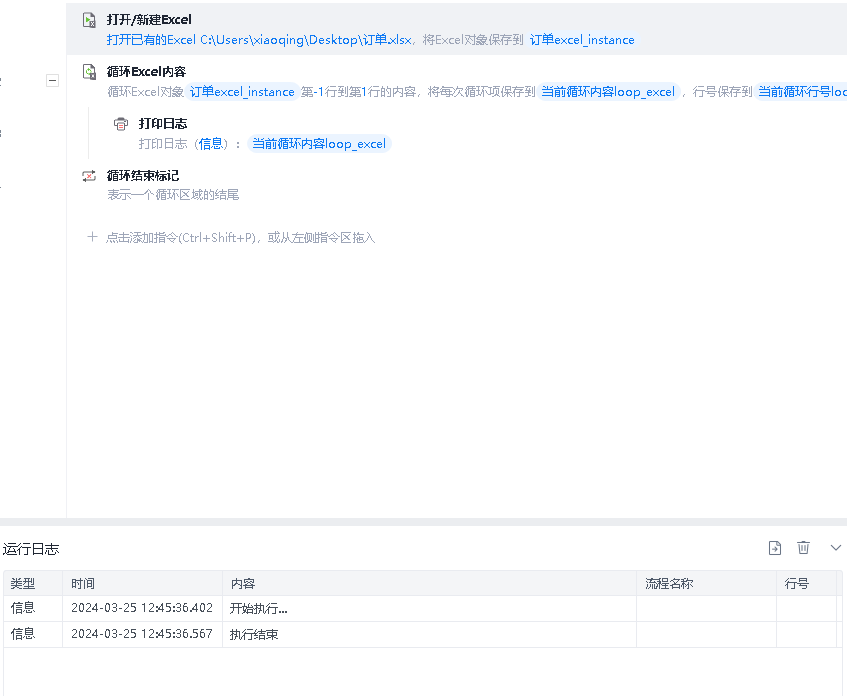Click 订单excel_instance variable in the open step

coord(582,40)
